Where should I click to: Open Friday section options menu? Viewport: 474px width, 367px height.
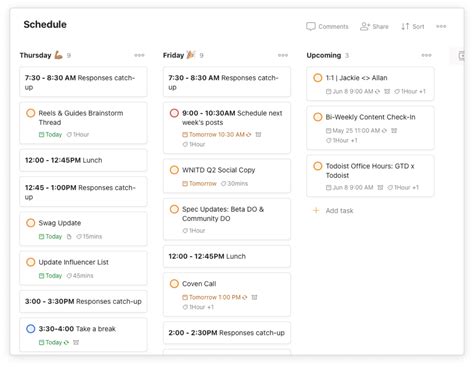click(x=283, y=55)
